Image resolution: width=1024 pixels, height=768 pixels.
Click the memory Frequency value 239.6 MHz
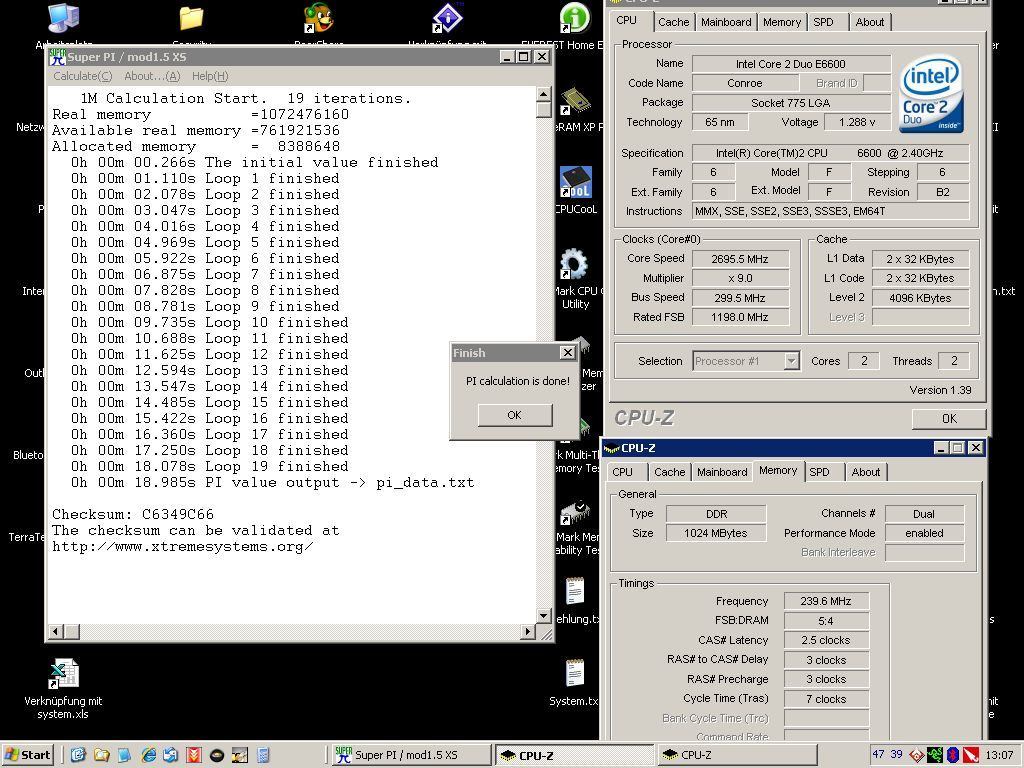825,601
